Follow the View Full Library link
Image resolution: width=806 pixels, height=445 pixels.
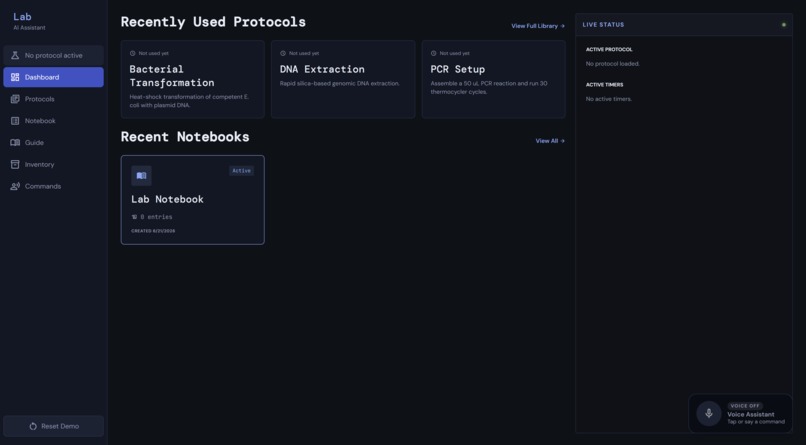[538, 26]
